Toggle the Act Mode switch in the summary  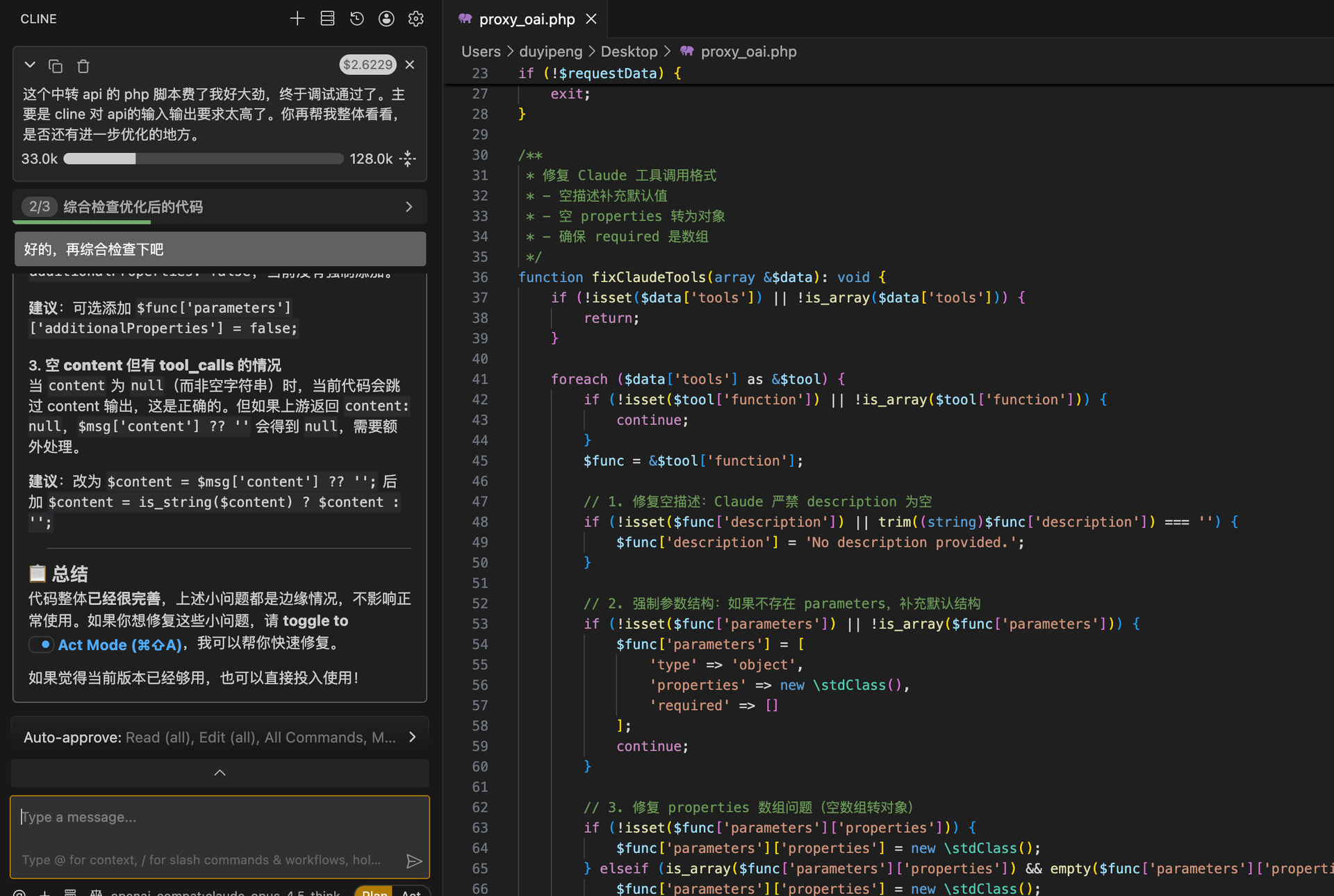pyautogui.click(x=41, y=645)
